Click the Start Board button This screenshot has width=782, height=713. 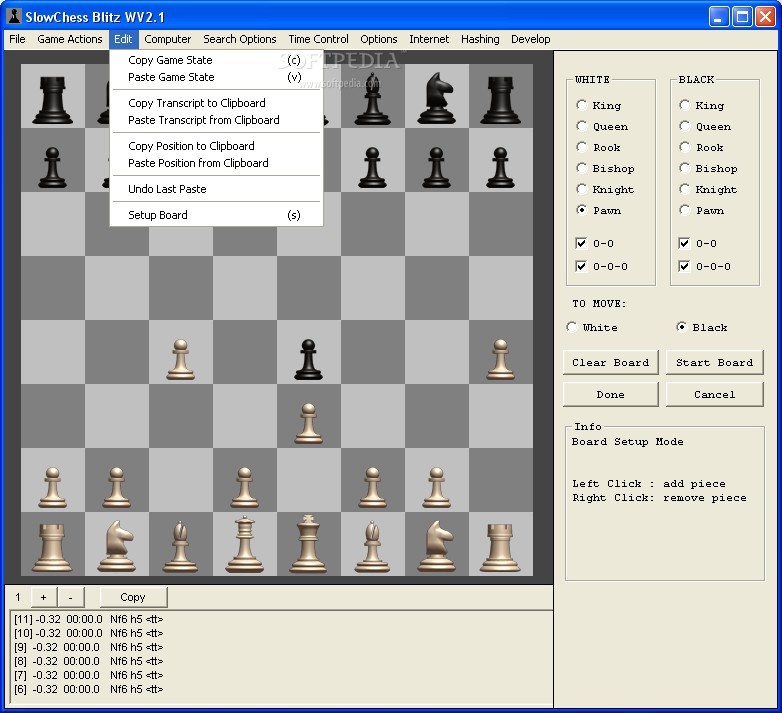714,362
